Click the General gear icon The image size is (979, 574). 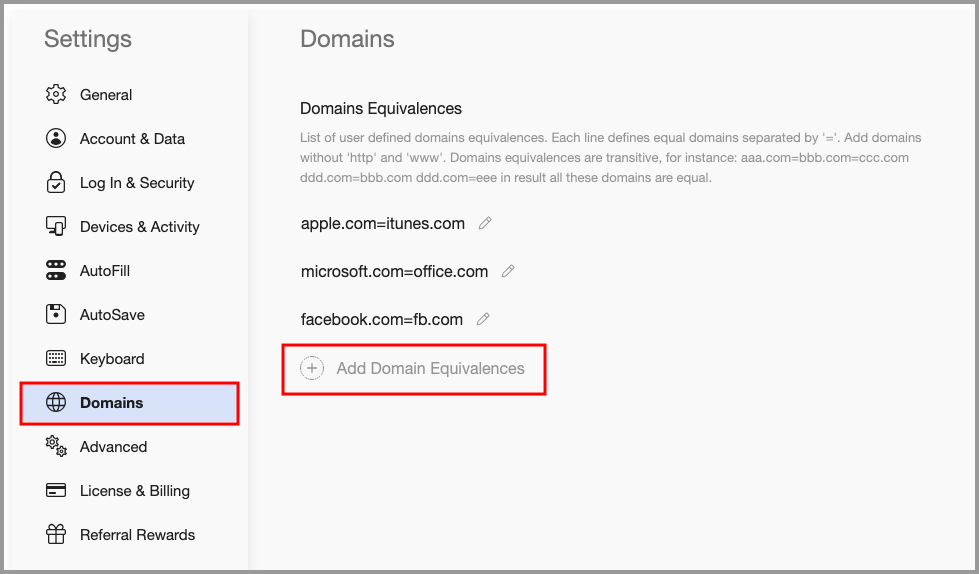pyautogui.click(x=56, y=94)
